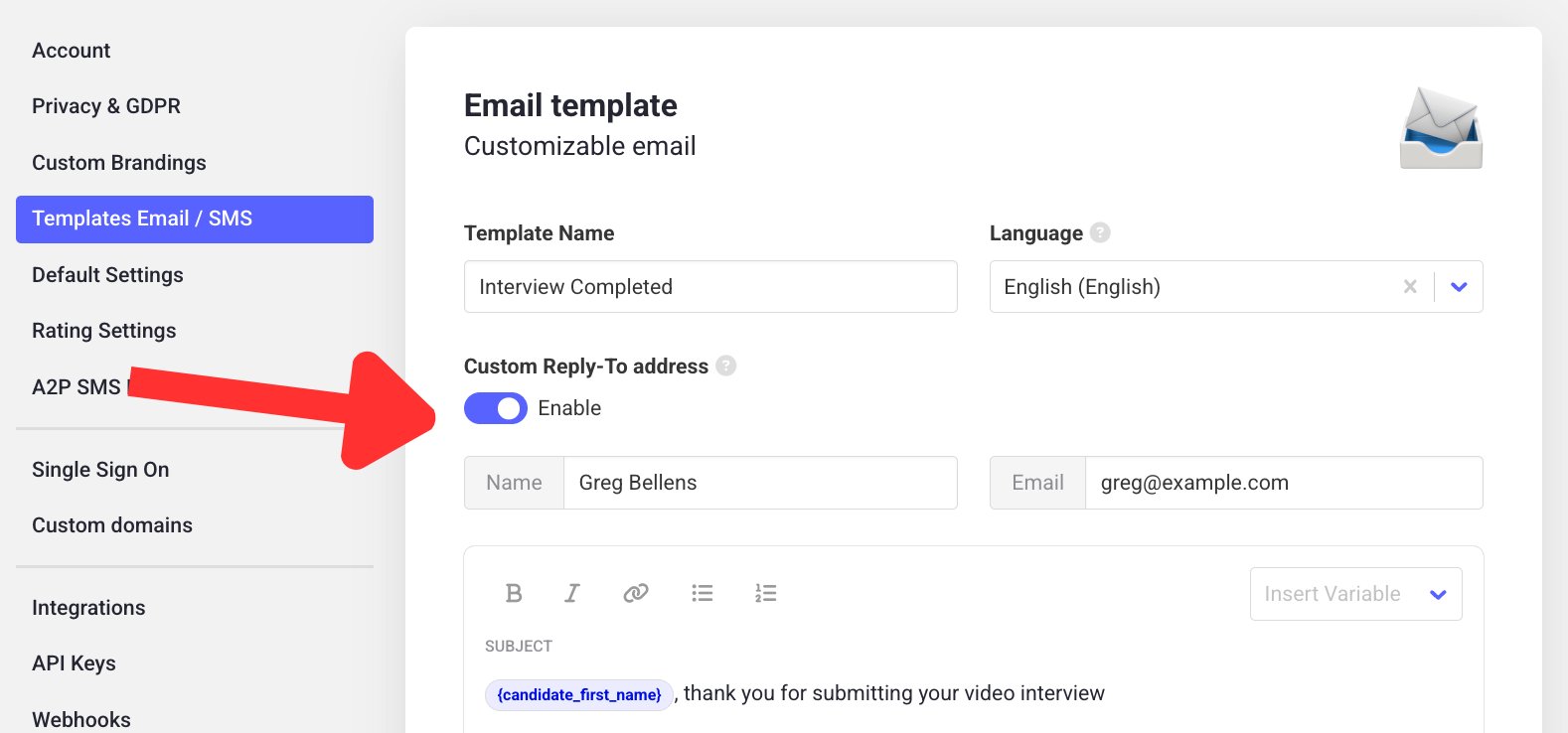Click the Template Name field
The width and height of the screenshot is (1568, 733).
point(710,287)
